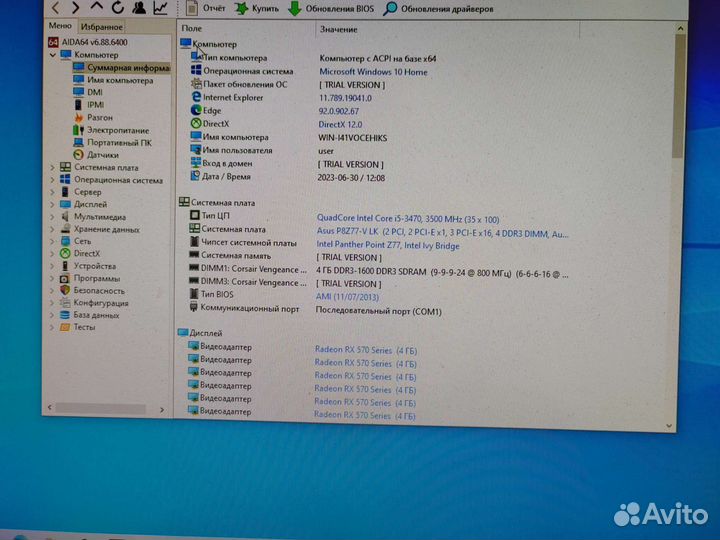
Task: Open the Intel Panther Point Z77 chipset link
Action: click(x=388, y=245)
